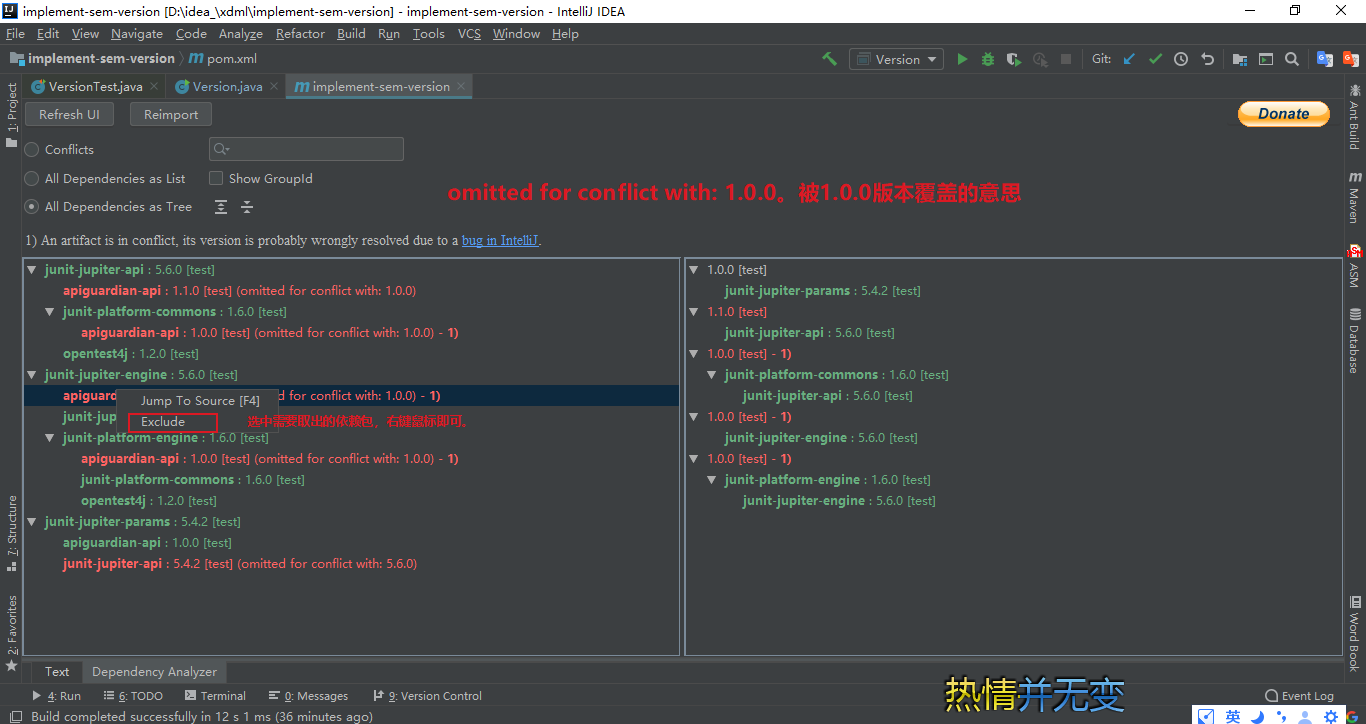Close the implement-sem-version editor tab

[461, 87]
